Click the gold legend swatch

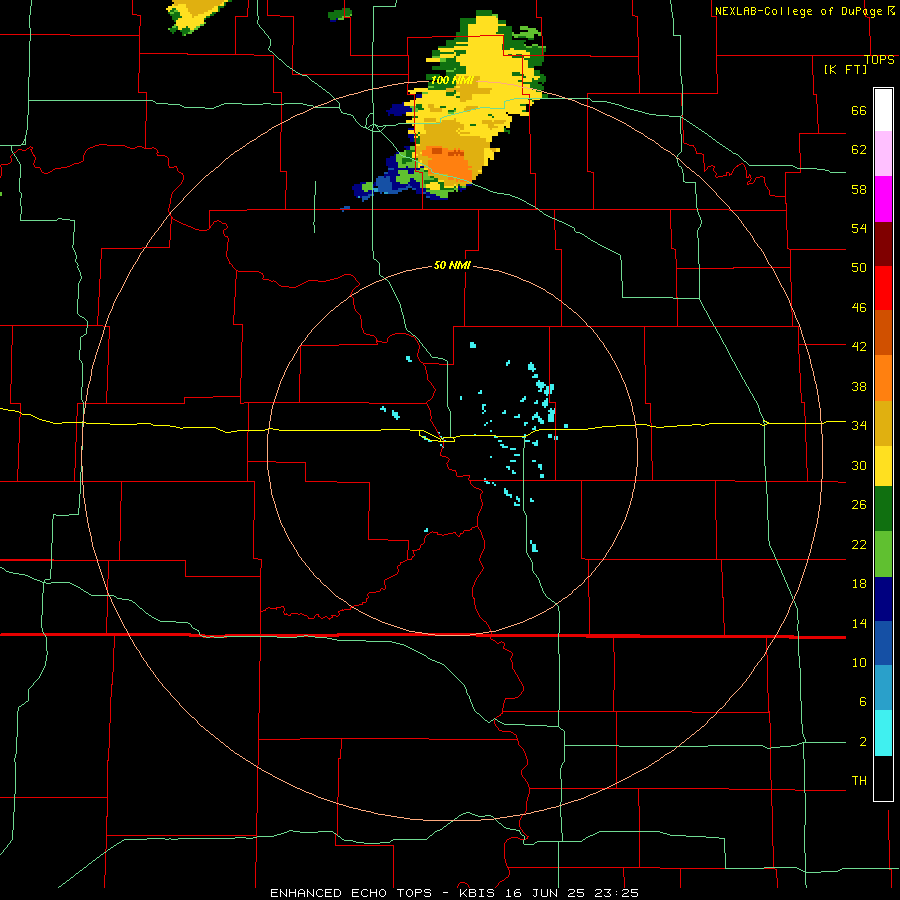click(883, 423)
